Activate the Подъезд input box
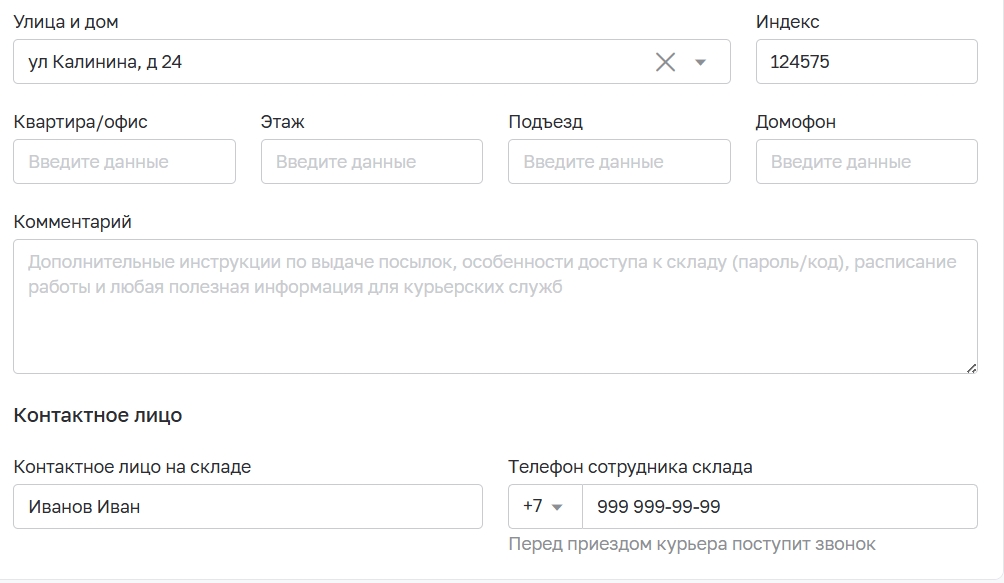1004x583 pixels. [x=619, y=161]
